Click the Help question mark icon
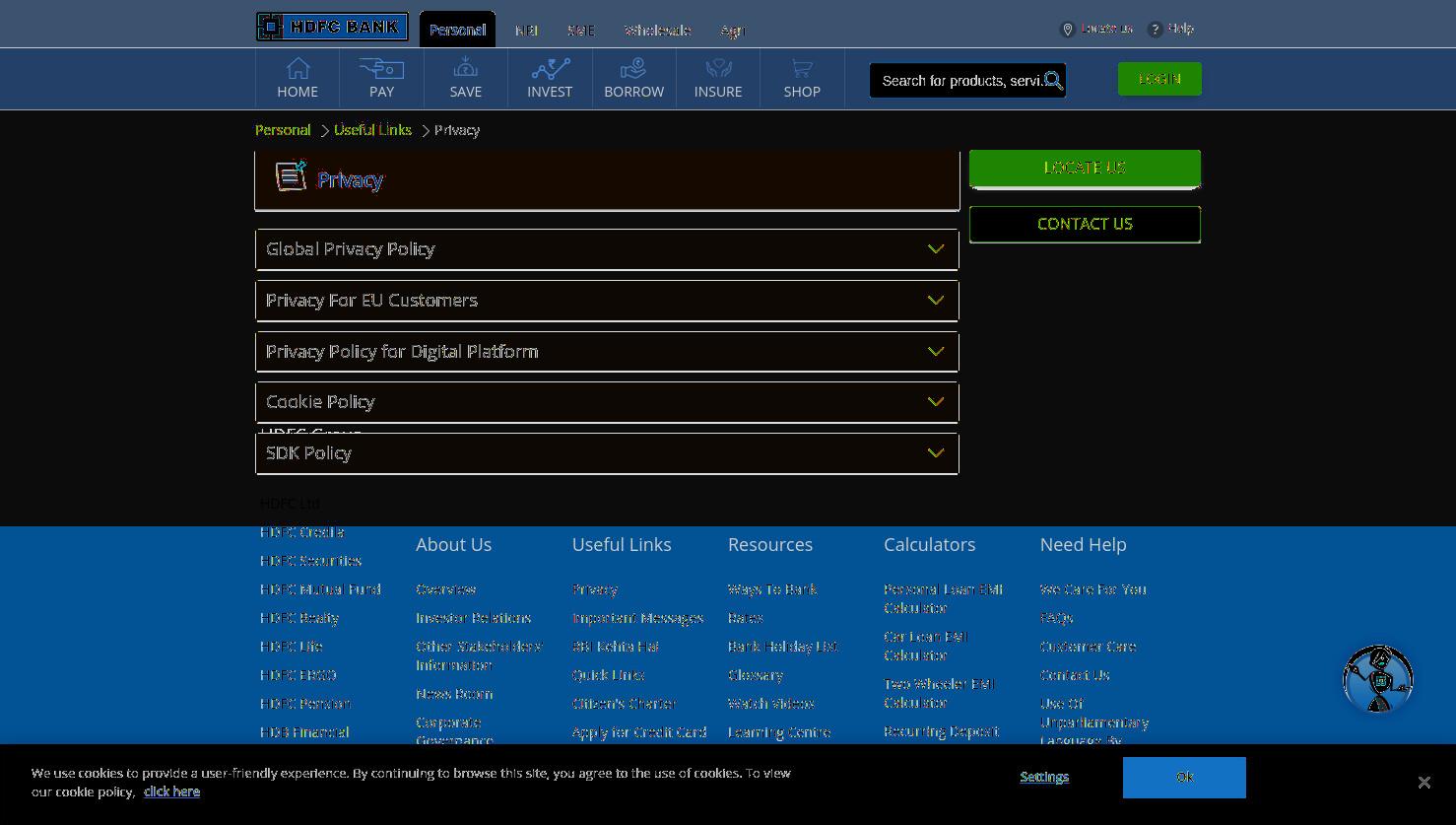This screenshot has height=825, width=1456. (x=1156, y=30)
